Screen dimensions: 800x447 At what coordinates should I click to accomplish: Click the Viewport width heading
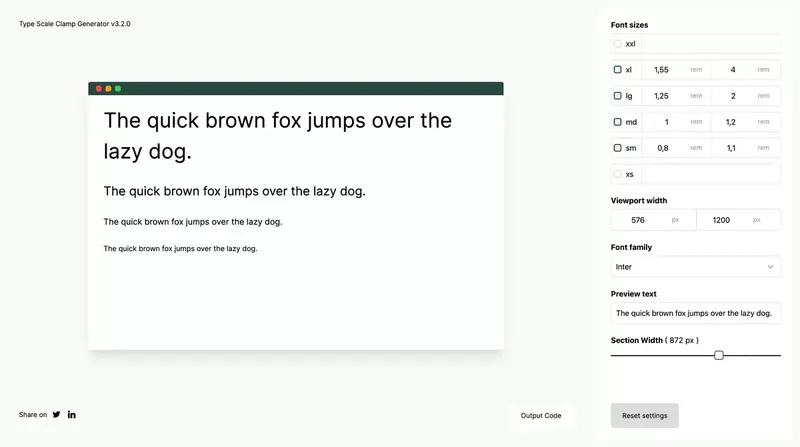pos(639,201)
